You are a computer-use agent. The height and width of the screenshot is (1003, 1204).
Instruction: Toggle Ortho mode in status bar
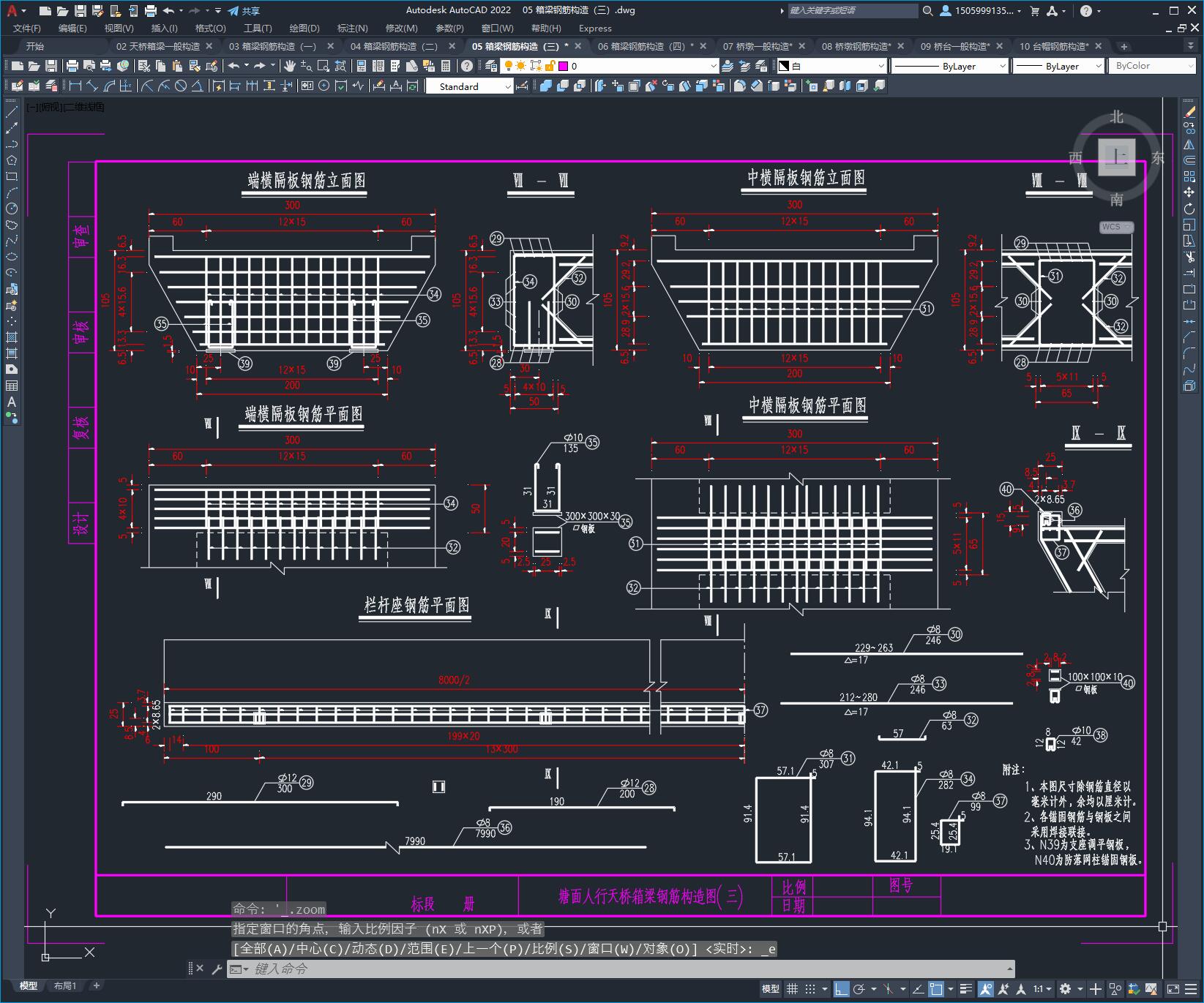point(841,989)
